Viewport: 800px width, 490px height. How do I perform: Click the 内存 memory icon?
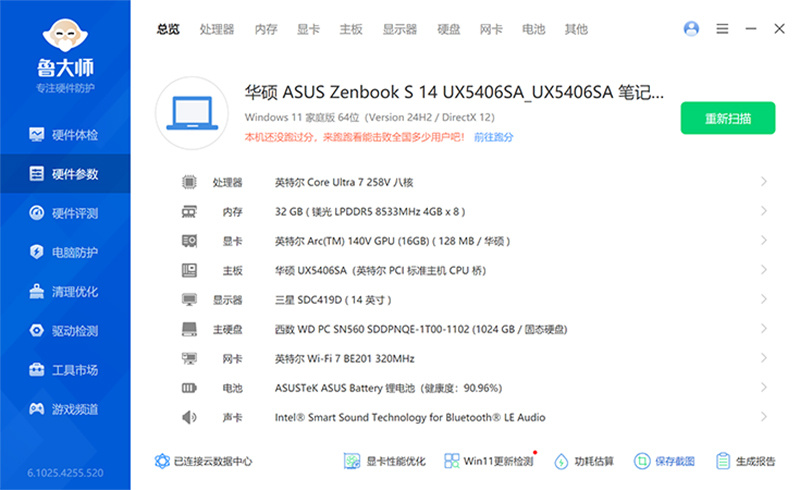tap(189, 211)
